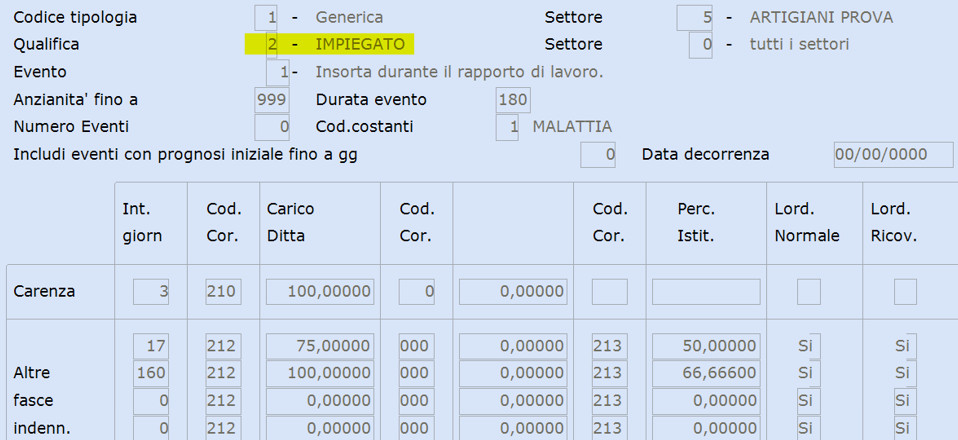Click the 000 code in the 17-day row
Image resolution: width=958 pixels, height=440 pixels.
pos(417,346)
